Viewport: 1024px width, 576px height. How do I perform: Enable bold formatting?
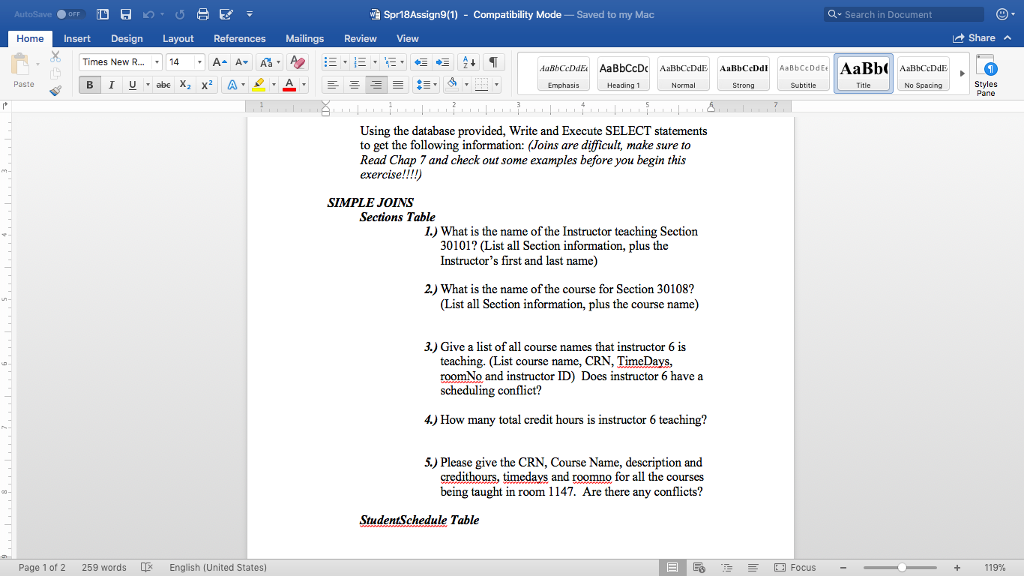click(x=89, y=84)
